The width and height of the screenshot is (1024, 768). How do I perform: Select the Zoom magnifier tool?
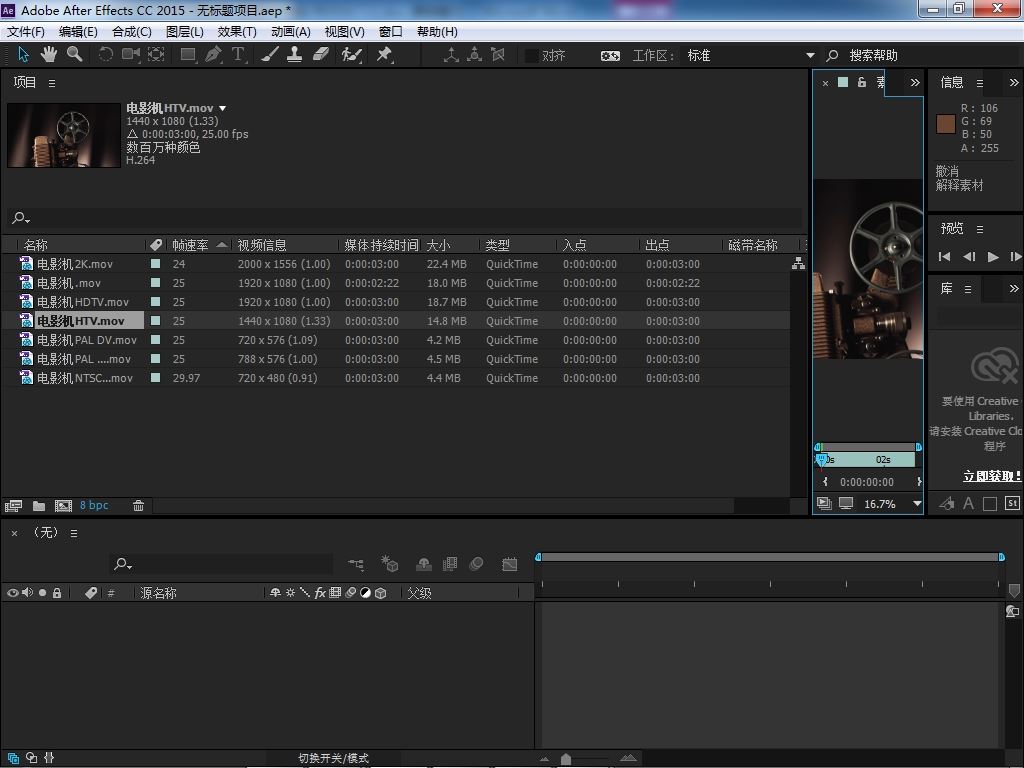point(74,54)
